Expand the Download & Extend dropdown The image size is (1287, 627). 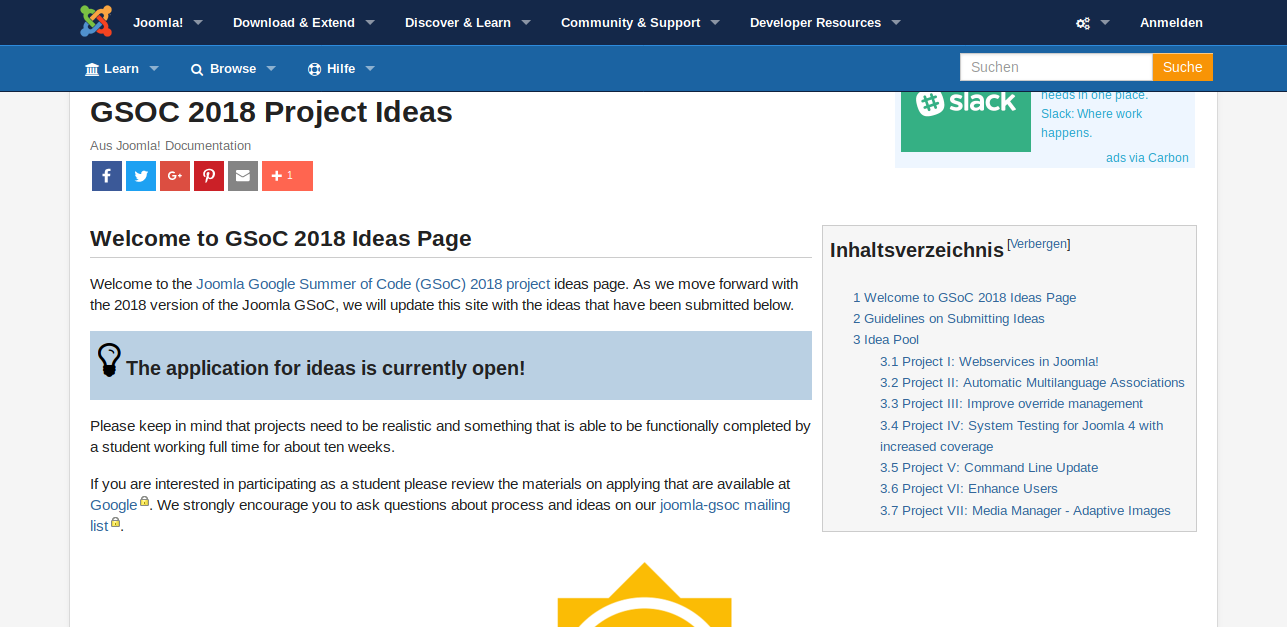click(x=304, y=23)
